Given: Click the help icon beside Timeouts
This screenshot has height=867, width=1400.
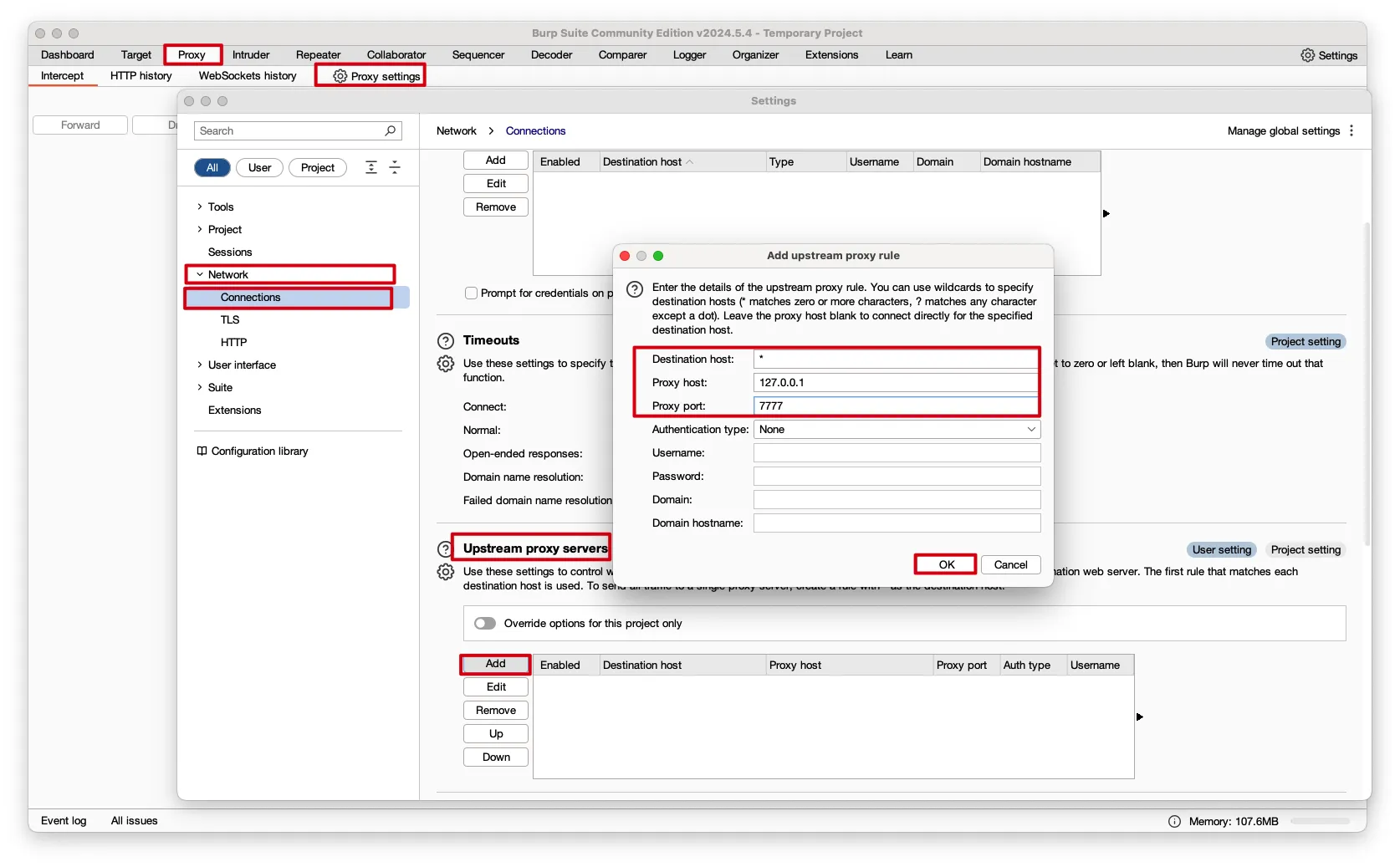Looking at the screenshot, I should 446,340.
